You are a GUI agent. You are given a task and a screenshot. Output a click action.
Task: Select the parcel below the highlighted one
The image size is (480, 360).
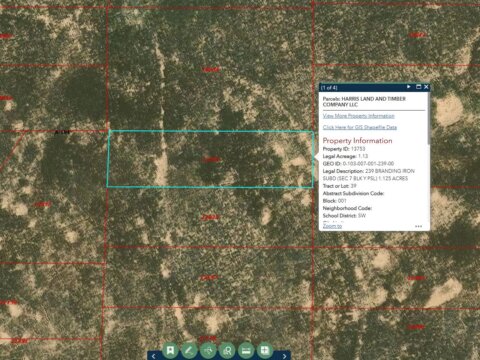tap(210, 217)
